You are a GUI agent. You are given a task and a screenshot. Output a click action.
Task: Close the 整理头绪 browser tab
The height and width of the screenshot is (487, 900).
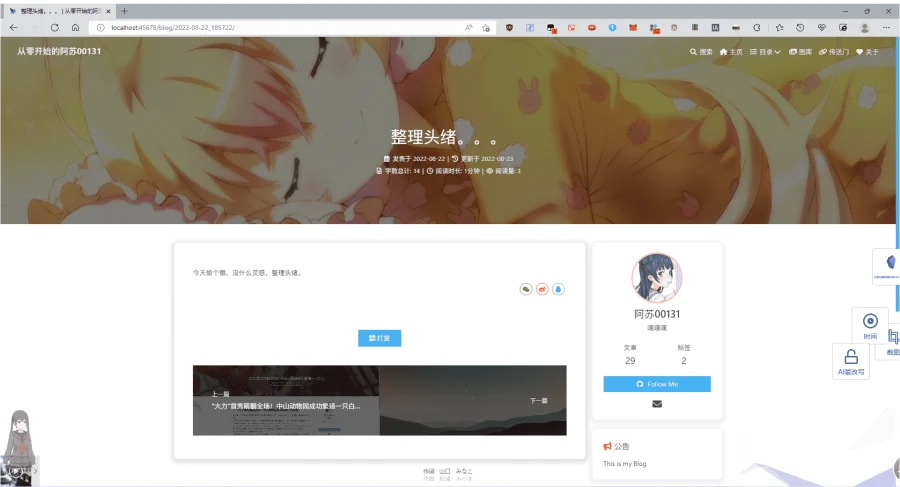(108, 11)
